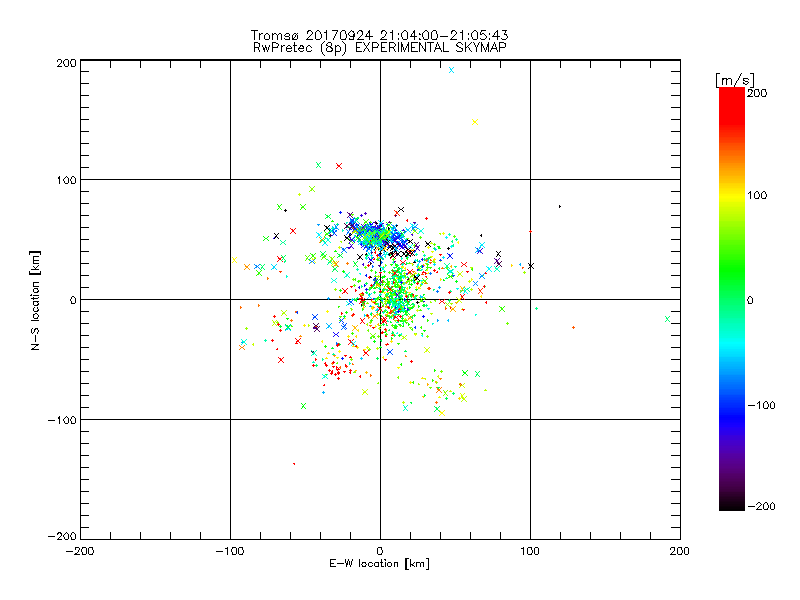Select the small black dot right of the 100 km E-W line

tap(560, 207)
